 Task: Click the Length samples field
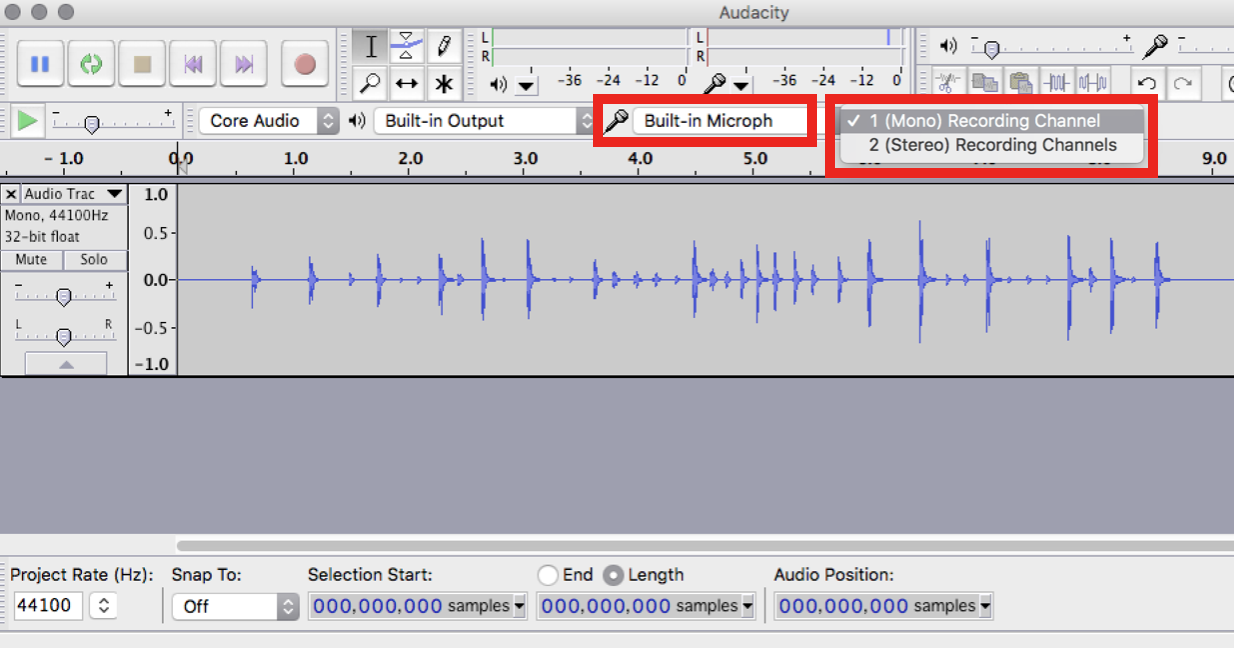639,606
